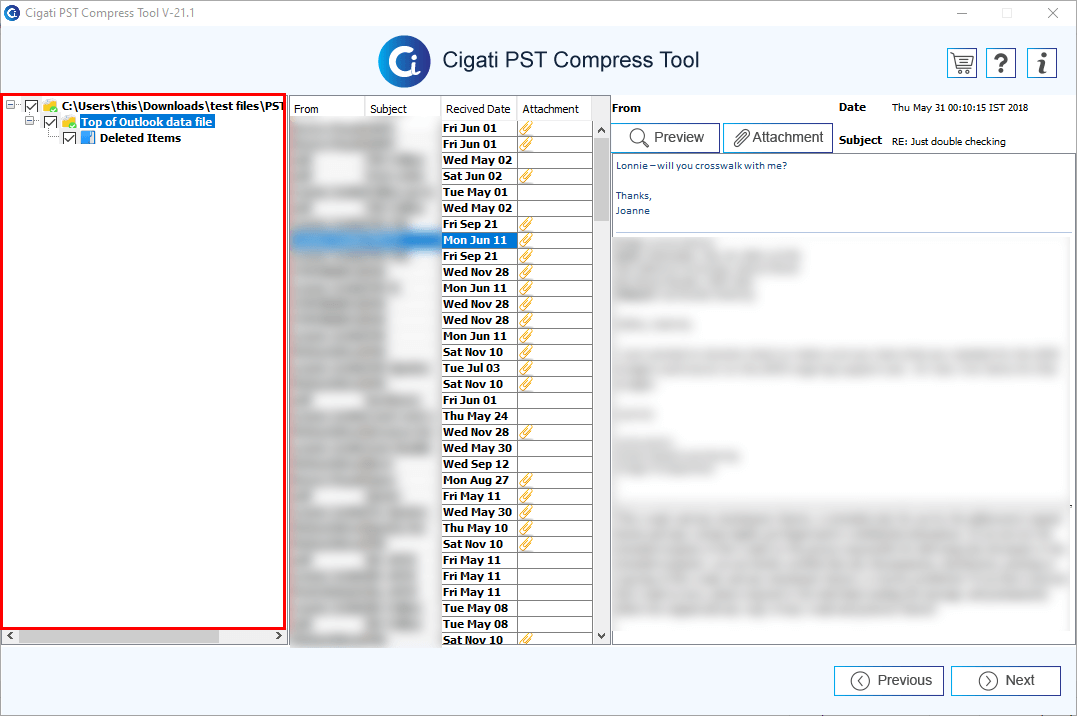Open the question mark help icon

pos(1001,63)
